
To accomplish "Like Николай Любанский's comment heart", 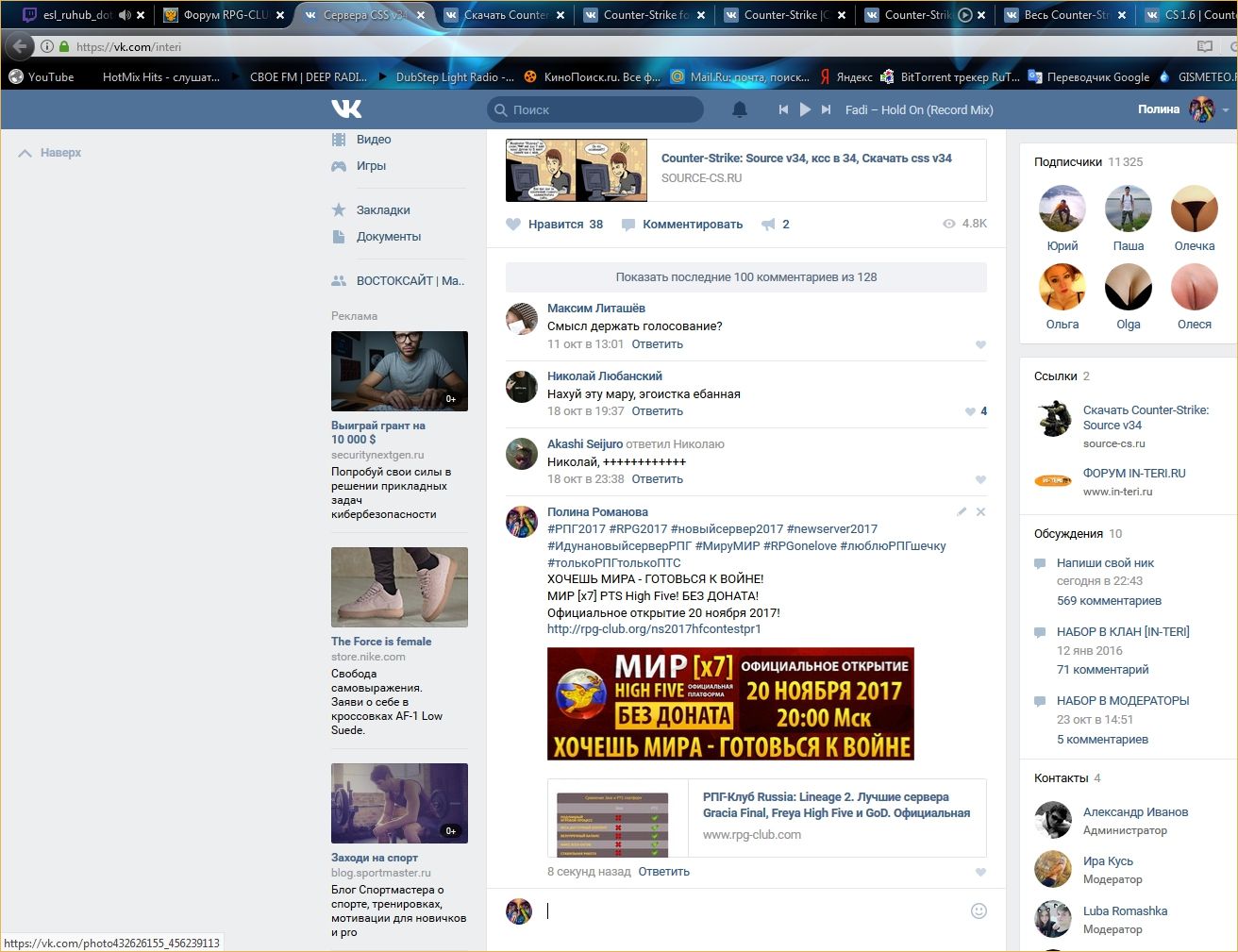I will coord(970,411).
